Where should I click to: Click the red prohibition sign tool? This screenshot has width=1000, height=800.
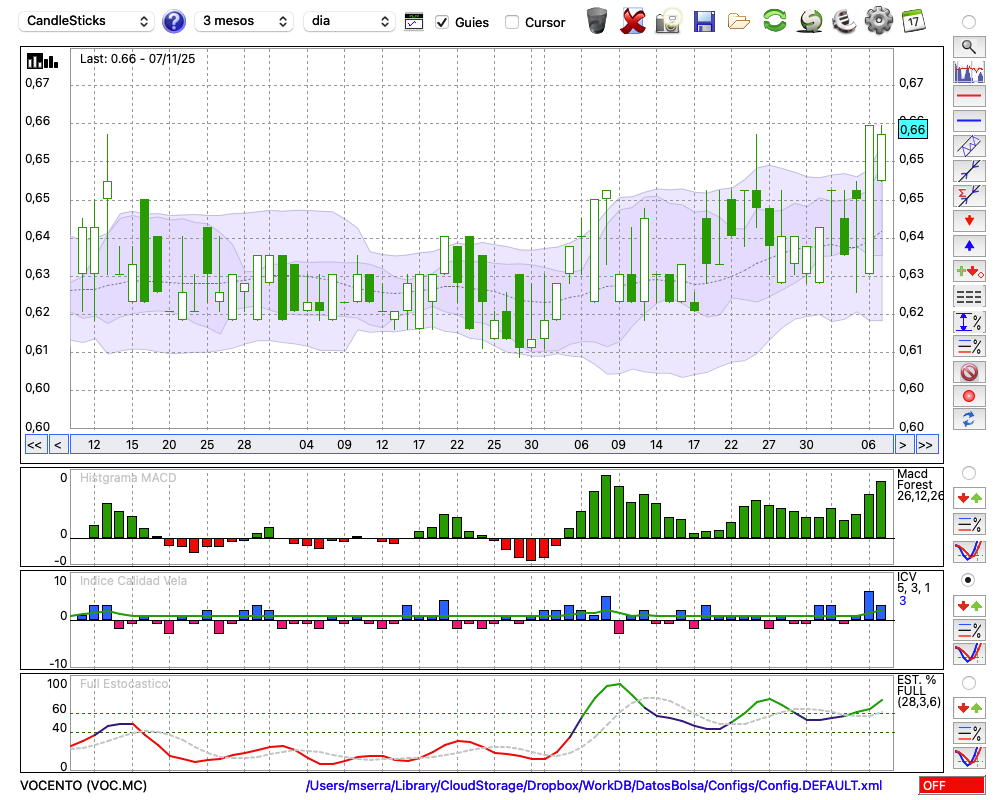[x=968, y=372]
